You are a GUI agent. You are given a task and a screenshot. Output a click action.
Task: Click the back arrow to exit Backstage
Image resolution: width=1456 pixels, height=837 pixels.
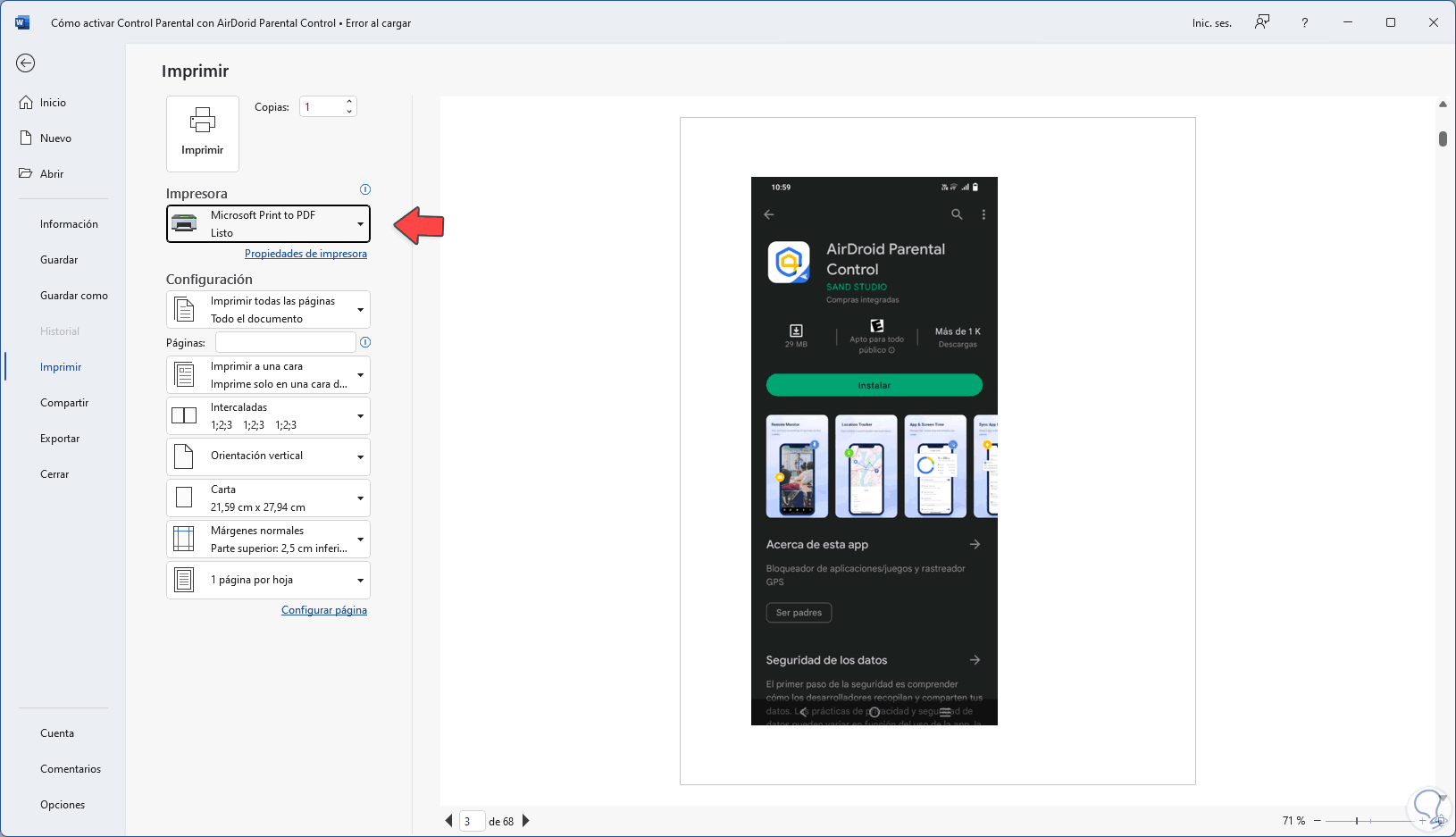[26, 63]
